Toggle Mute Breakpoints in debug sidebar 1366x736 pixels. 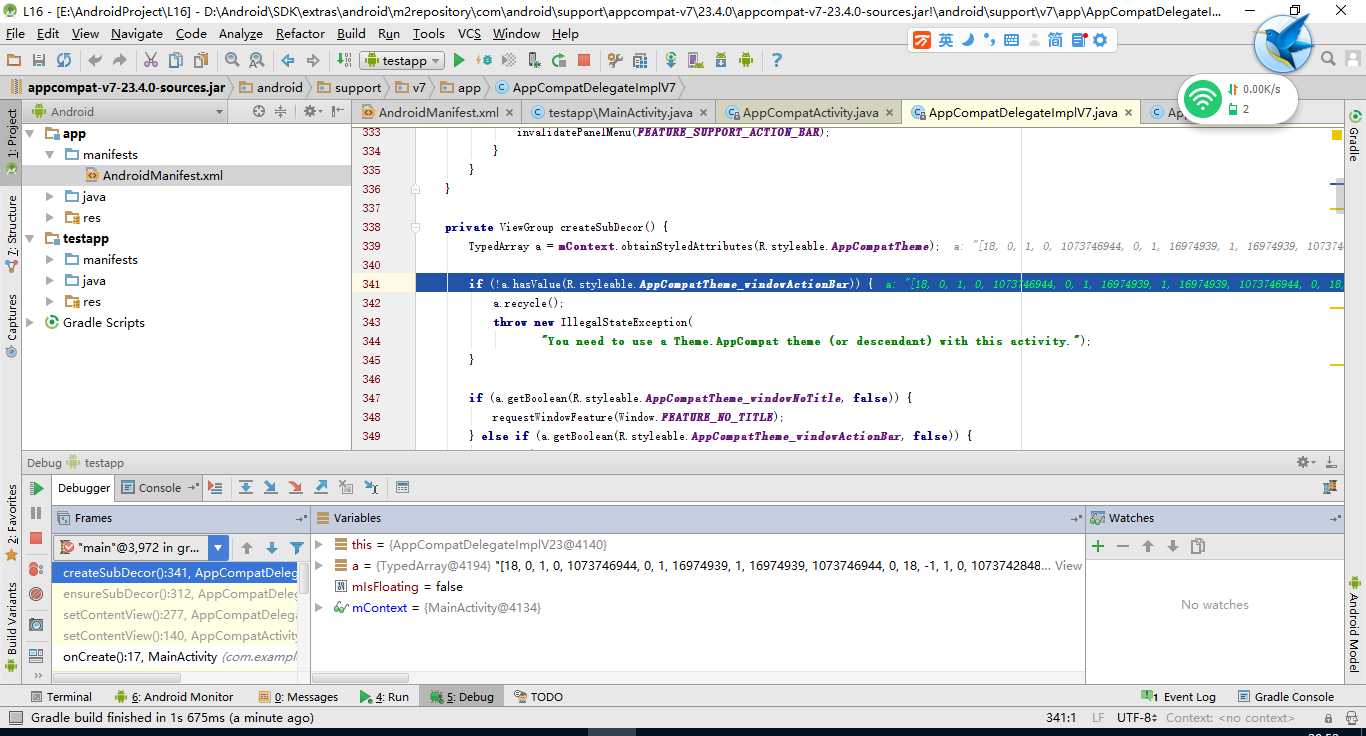coord(36,594)
